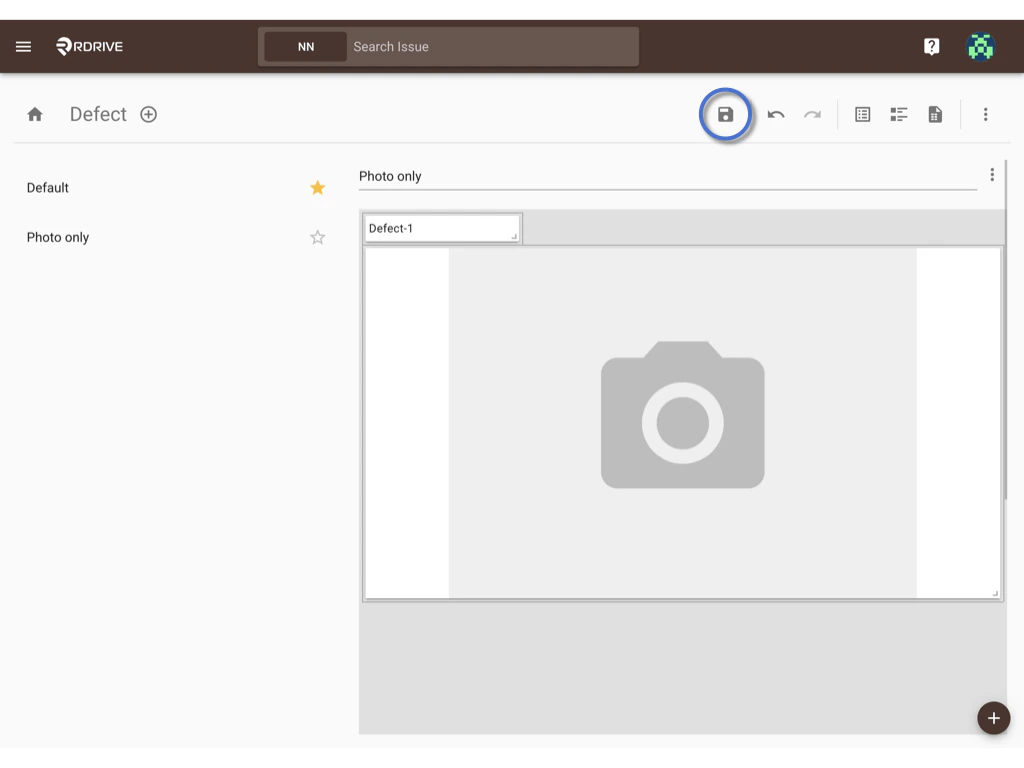Viewport: 1024px width, 768px height.
Task: Open the toolbar overflow menu
Action: [x=986, y=114]
